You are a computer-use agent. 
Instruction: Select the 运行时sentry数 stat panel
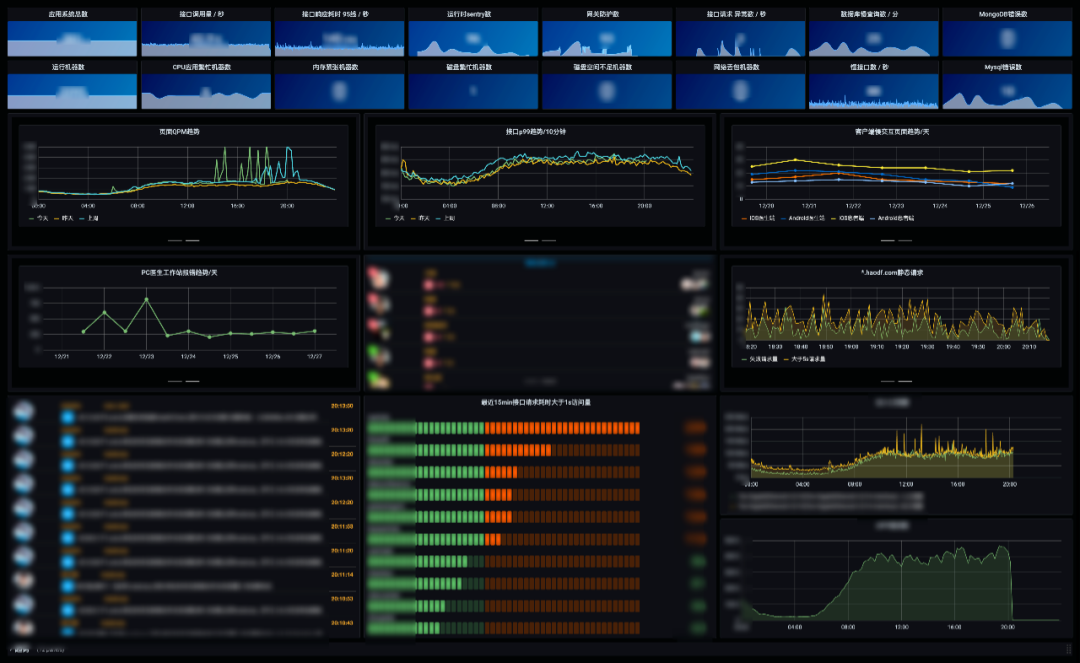click(472, 32)
